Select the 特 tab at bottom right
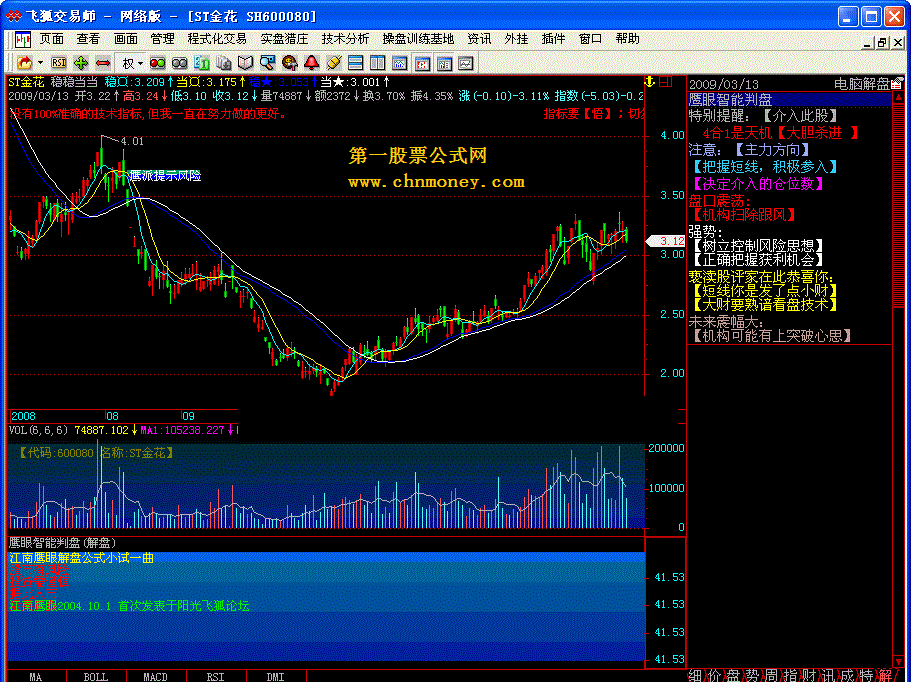911x682 pixels. tap(866, 676)
